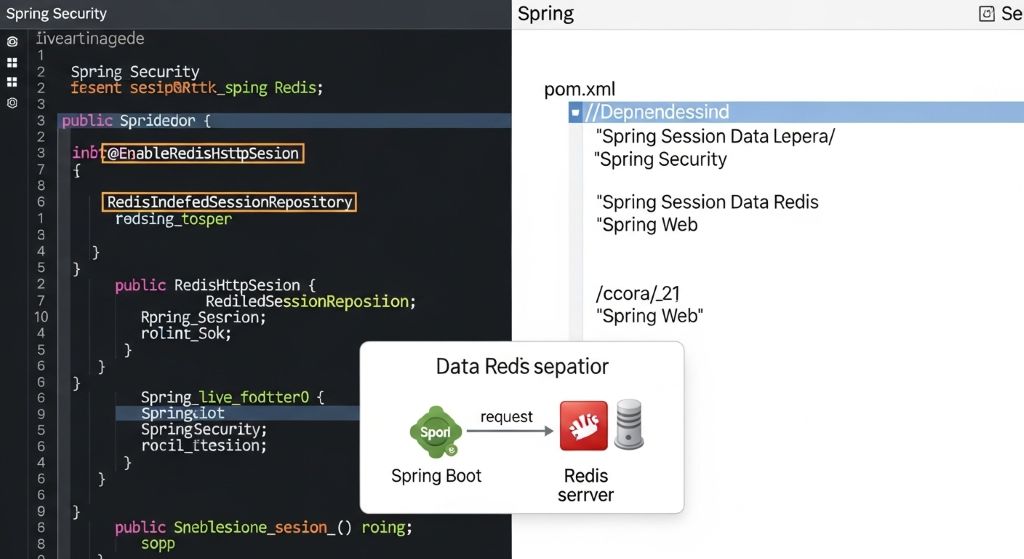Click the upper grid icon in the sidebar
The height and width of the screenshot is (559, 1024).
[x=12, y=62]
